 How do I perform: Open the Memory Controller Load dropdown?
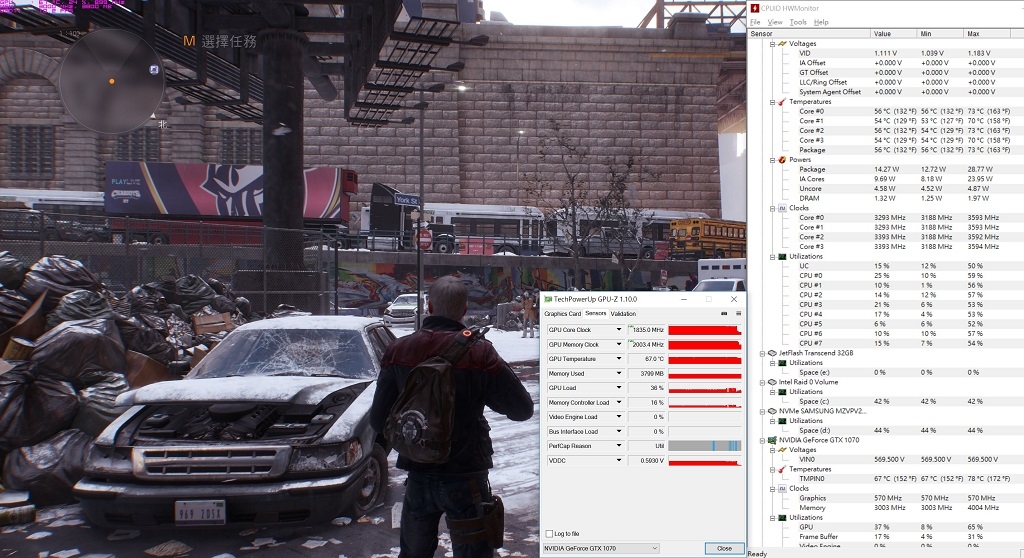pyautogui.click(x=619, y=402)
